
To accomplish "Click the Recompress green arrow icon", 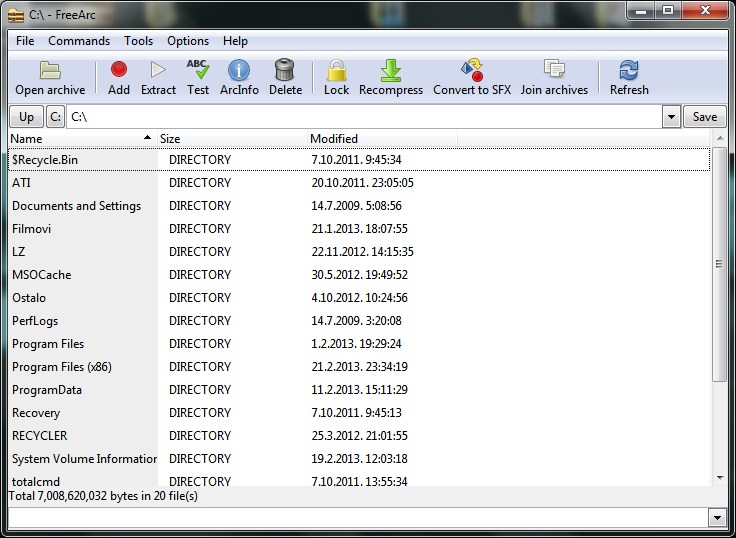I will pyautogui.click(x=391, y=70).
